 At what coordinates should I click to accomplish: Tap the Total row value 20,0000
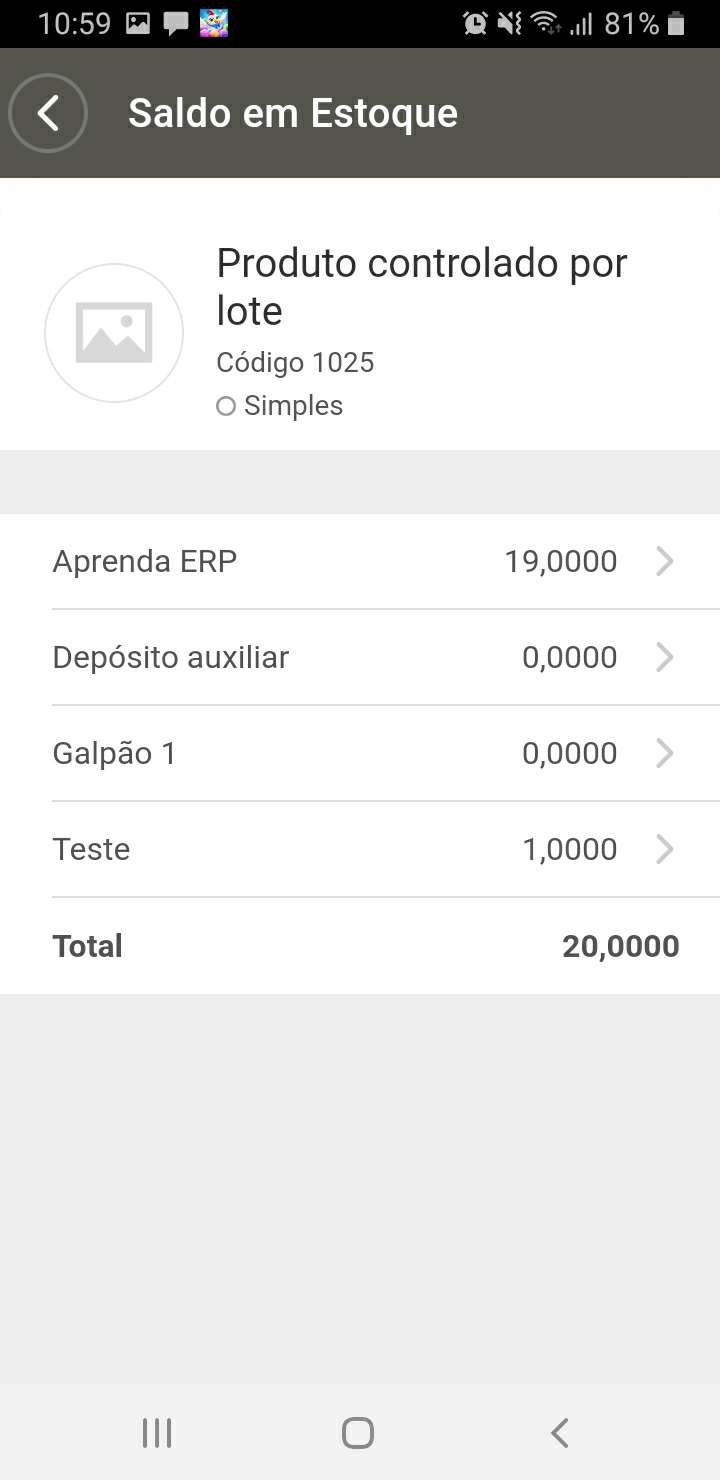pos(620,946)
